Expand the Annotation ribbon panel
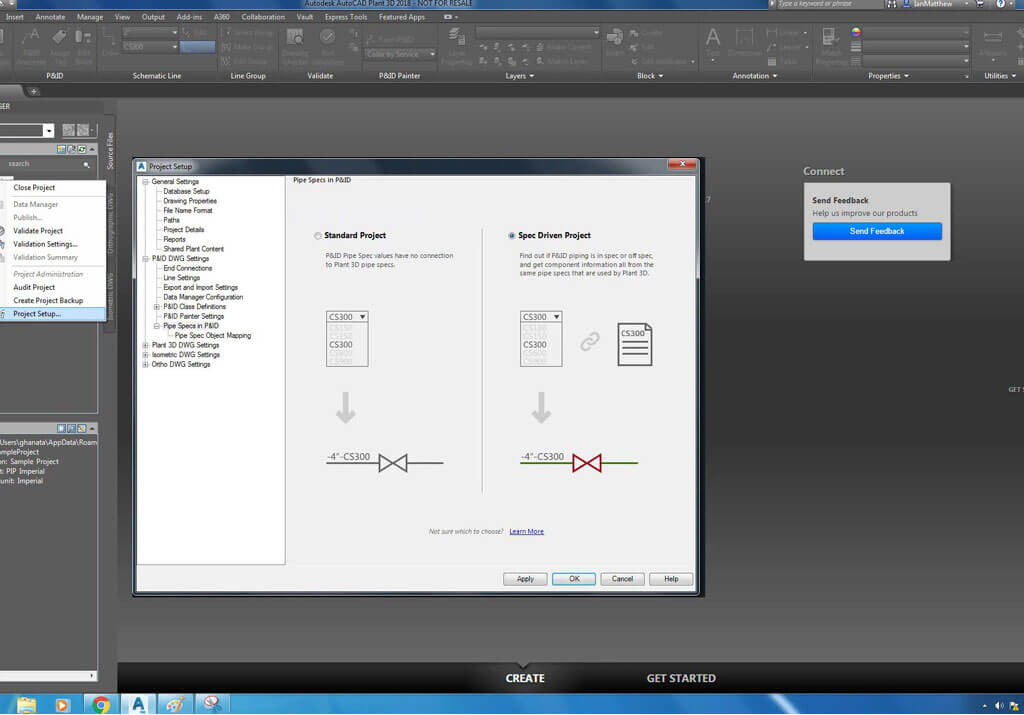Viewport: 1024px width, 715px height. click(754, 76)
